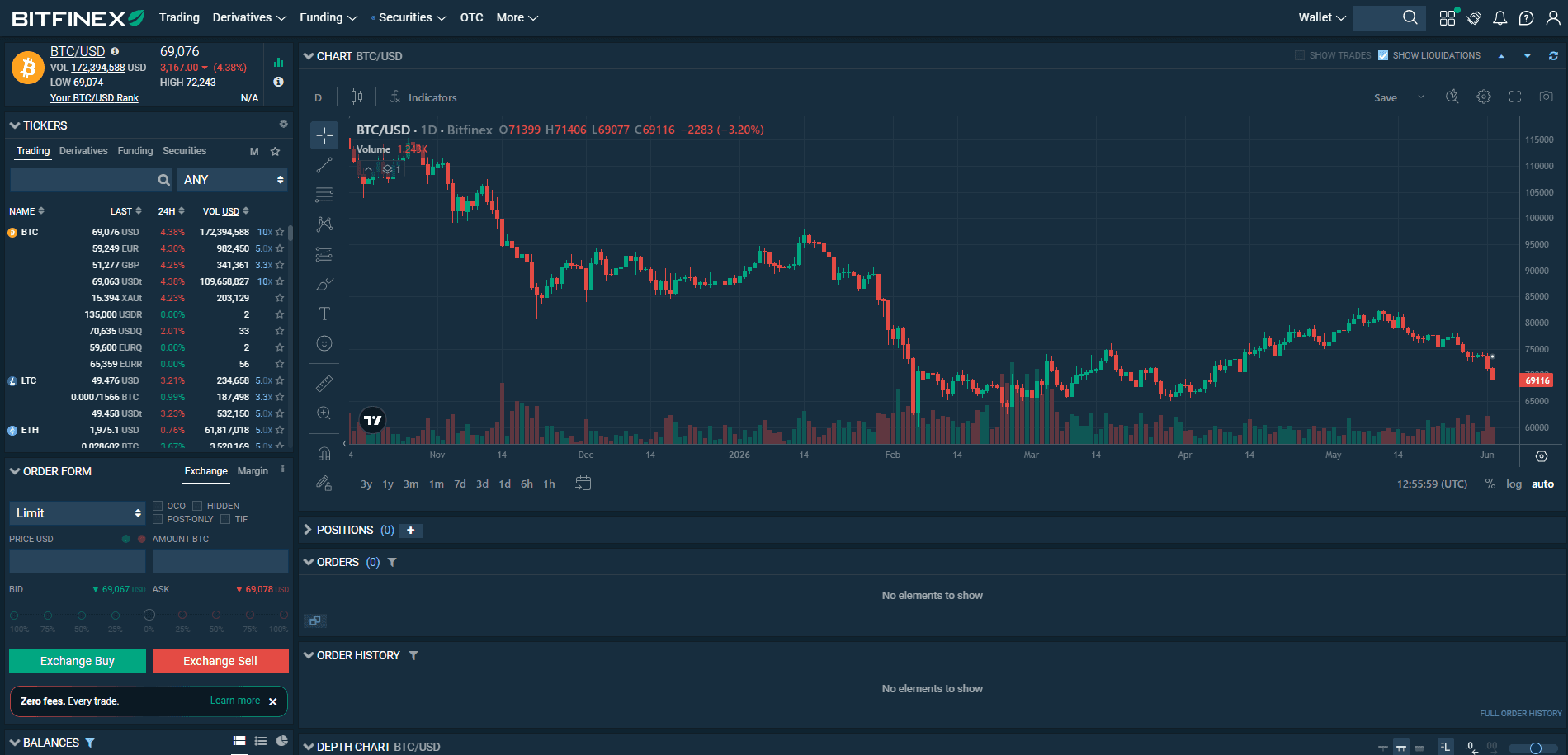
Task: Select the zoom in tool
Action: [324, 413]
